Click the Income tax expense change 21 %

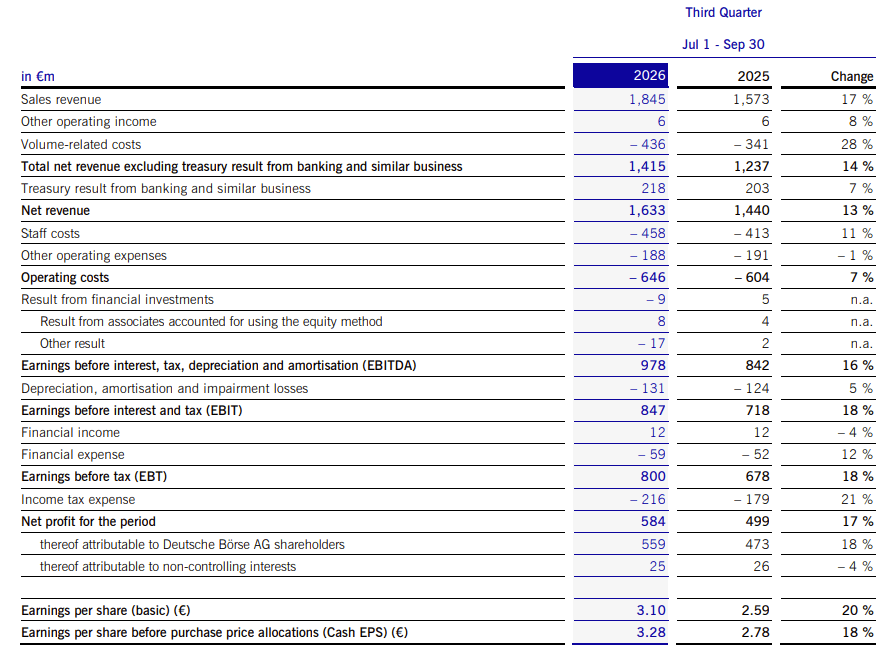click(x=857, y=499)
